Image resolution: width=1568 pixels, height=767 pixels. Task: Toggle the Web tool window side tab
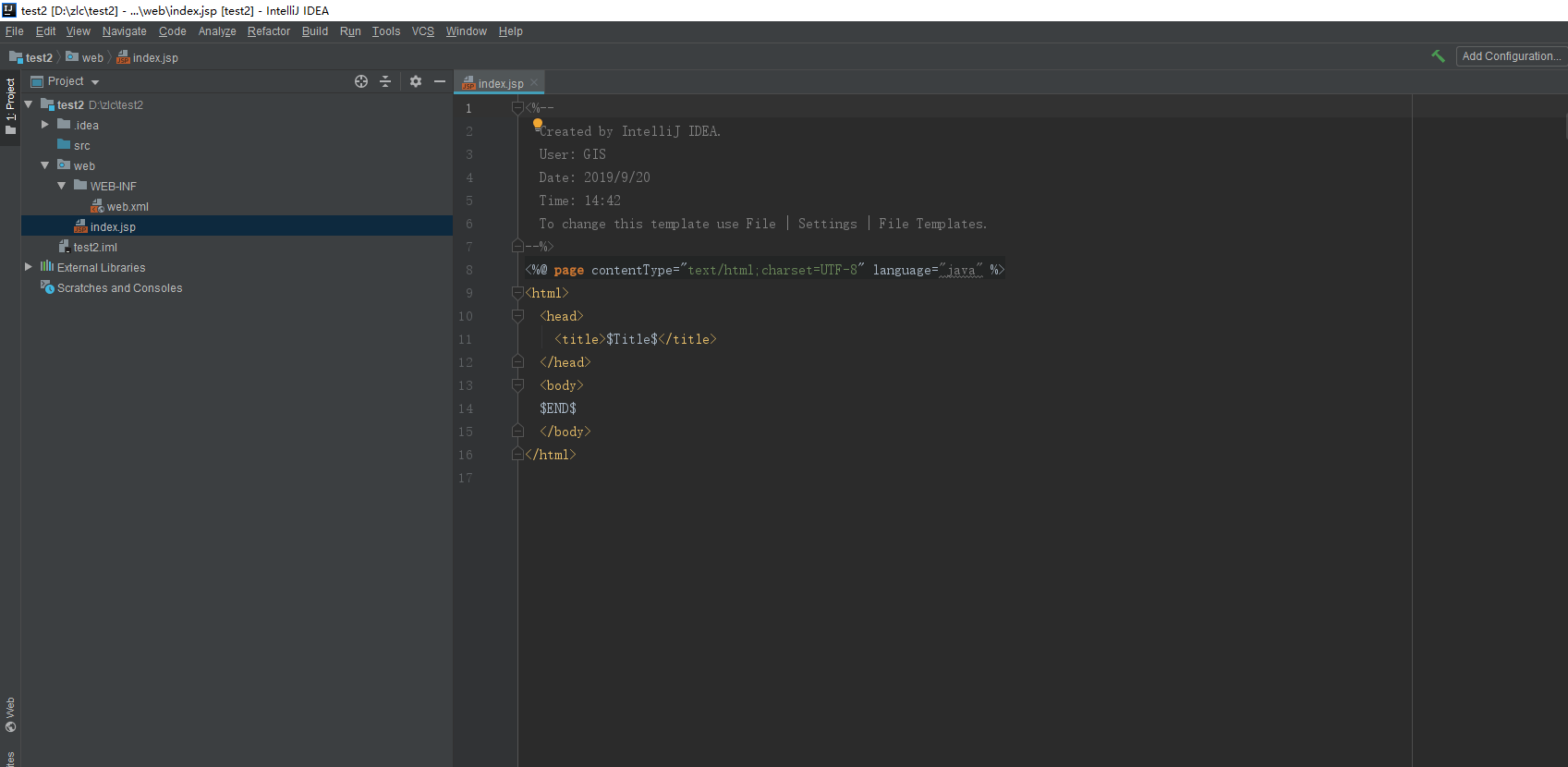coord(10,714)
